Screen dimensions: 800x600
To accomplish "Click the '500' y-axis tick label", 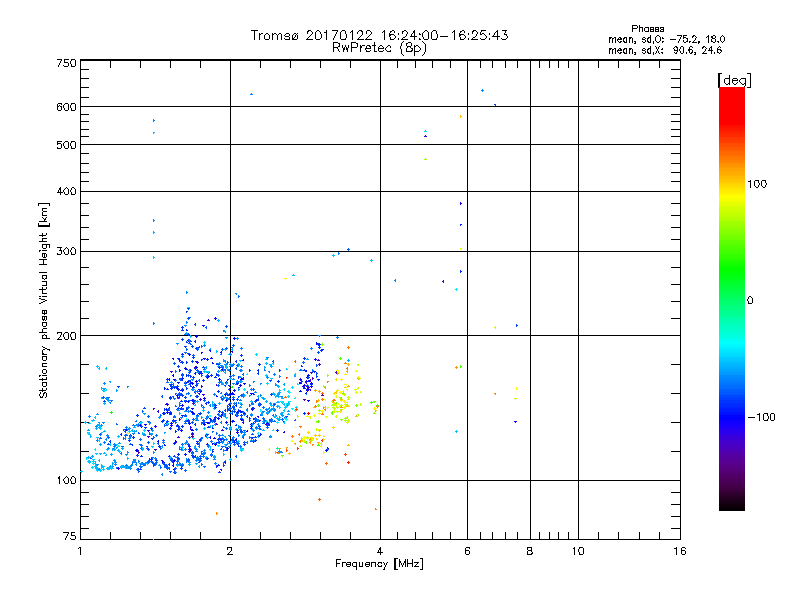I will pos(66,145).
